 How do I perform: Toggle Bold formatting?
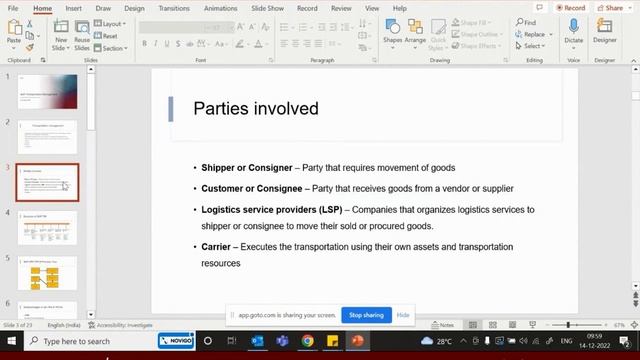(144, 44)
